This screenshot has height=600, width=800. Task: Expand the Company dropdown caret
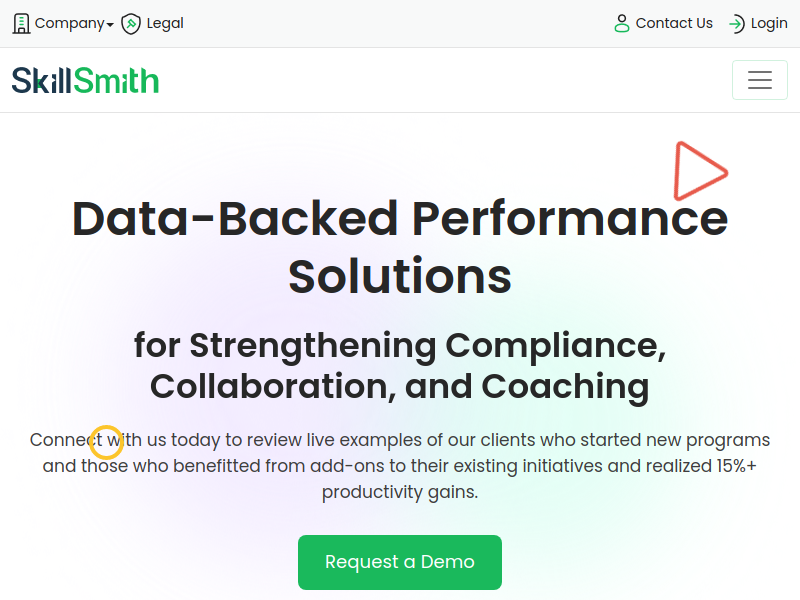(110, 25)
